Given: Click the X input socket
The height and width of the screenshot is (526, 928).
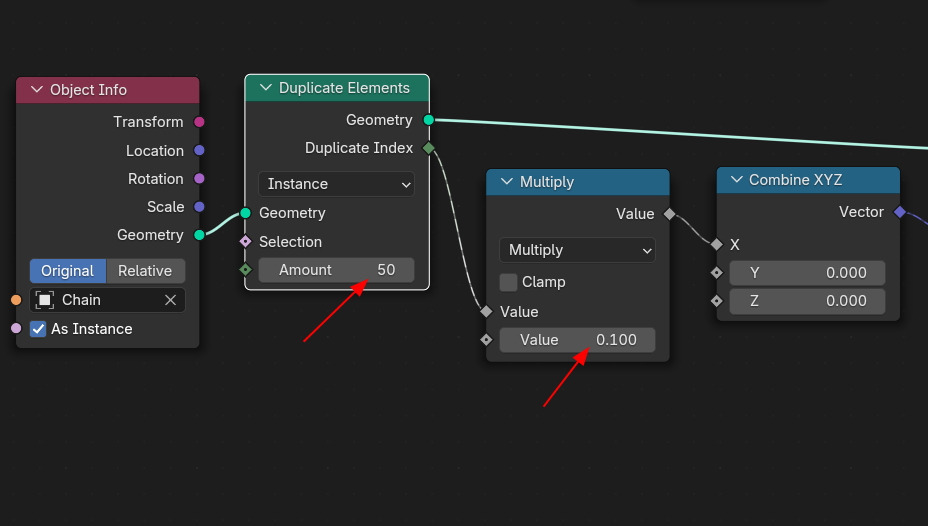Looking at the screenshot, I should click(717, 244).
